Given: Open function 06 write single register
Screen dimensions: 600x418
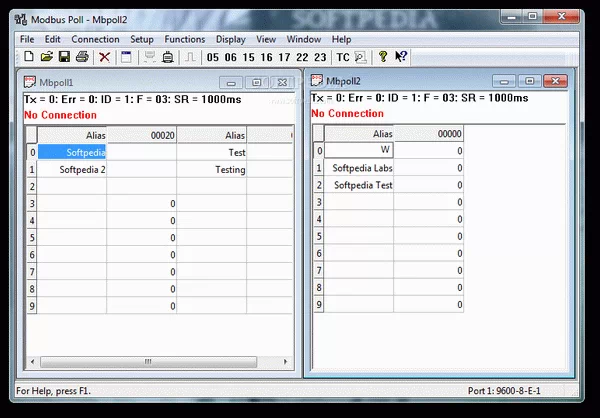Looking at the screenshot, I should coord(230,57).
